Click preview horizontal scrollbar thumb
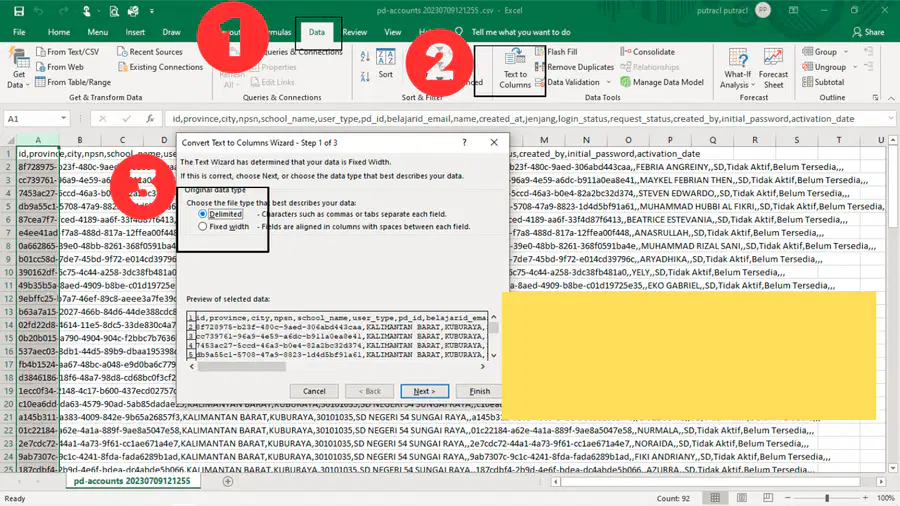This screenshot has width=900, height=506. [241, 366]
